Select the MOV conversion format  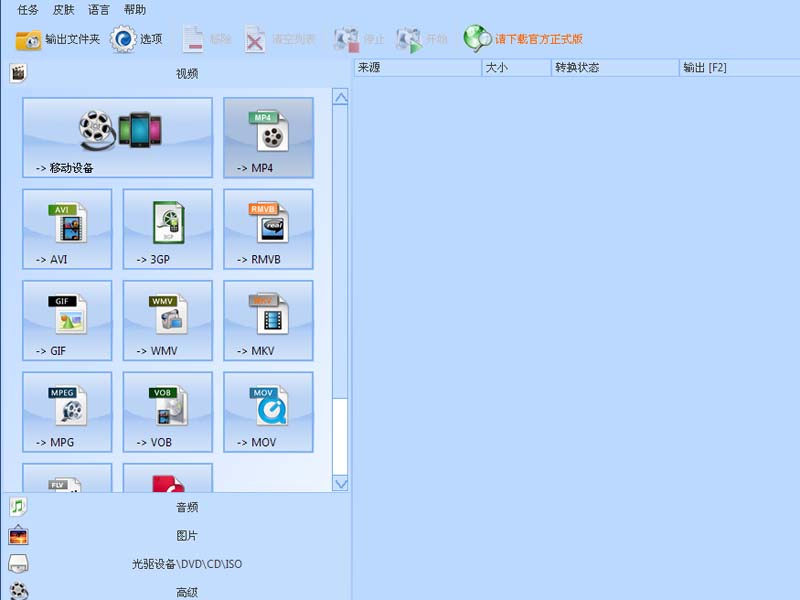tap(267, 411)
